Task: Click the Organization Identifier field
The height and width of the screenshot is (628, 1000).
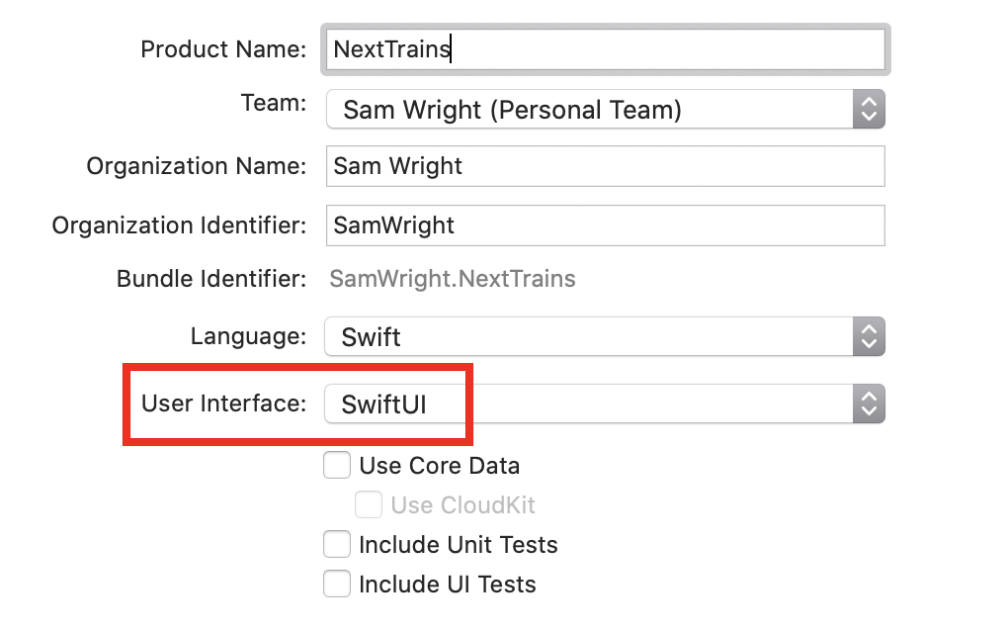Action: click(605, 225)
